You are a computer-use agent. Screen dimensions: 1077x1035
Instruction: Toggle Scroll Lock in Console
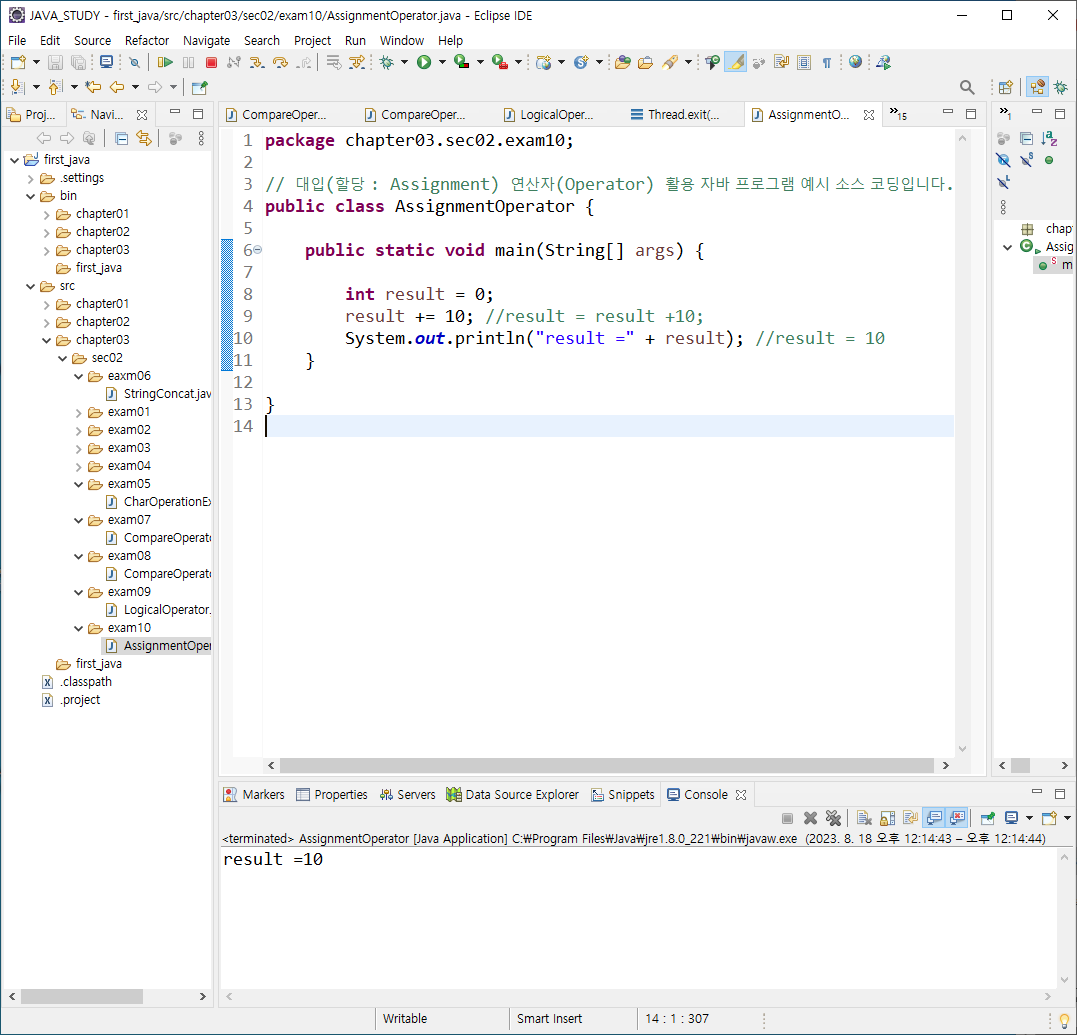[x=887, y=818]
